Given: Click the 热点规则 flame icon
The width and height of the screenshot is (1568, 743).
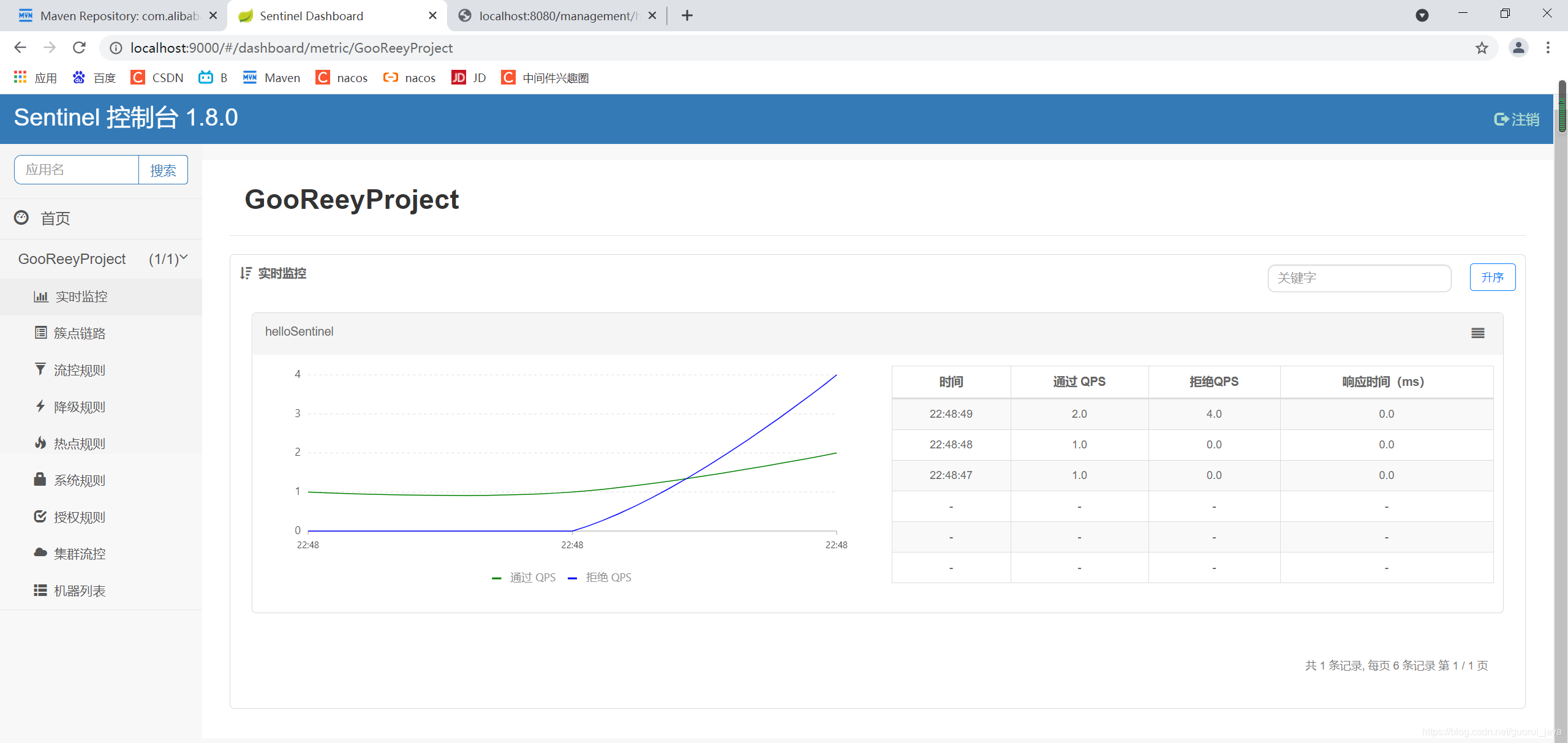Looking at the screenshot, I should coord(40,443).
